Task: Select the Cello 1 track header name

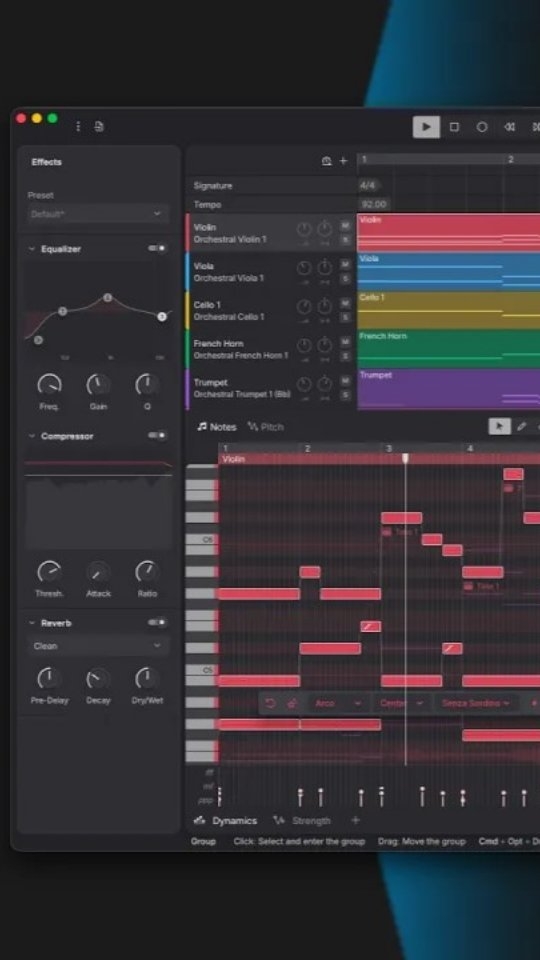Action: [x=207, y=304]
